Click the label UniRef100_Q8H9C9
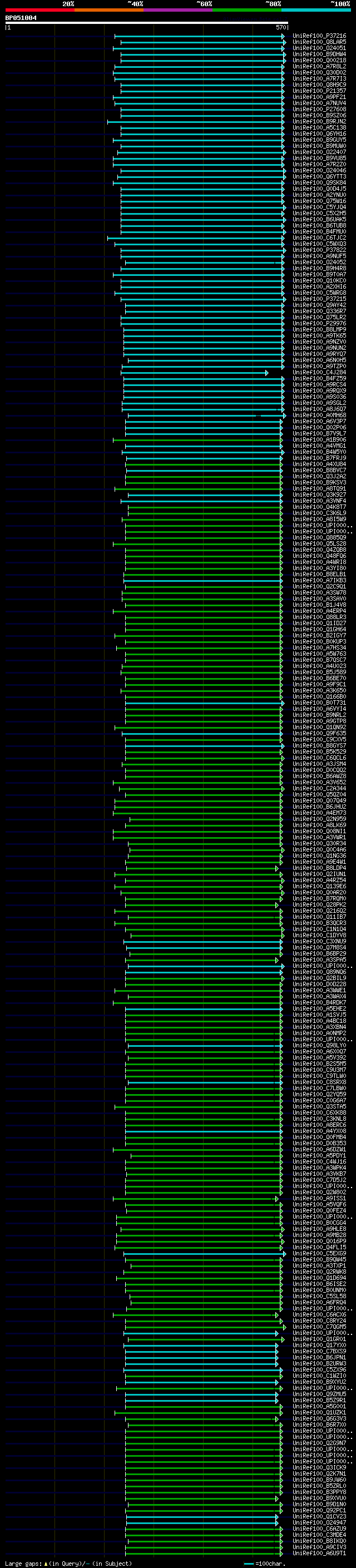The width and height of the screenshot is (356, 1568). 319,85
